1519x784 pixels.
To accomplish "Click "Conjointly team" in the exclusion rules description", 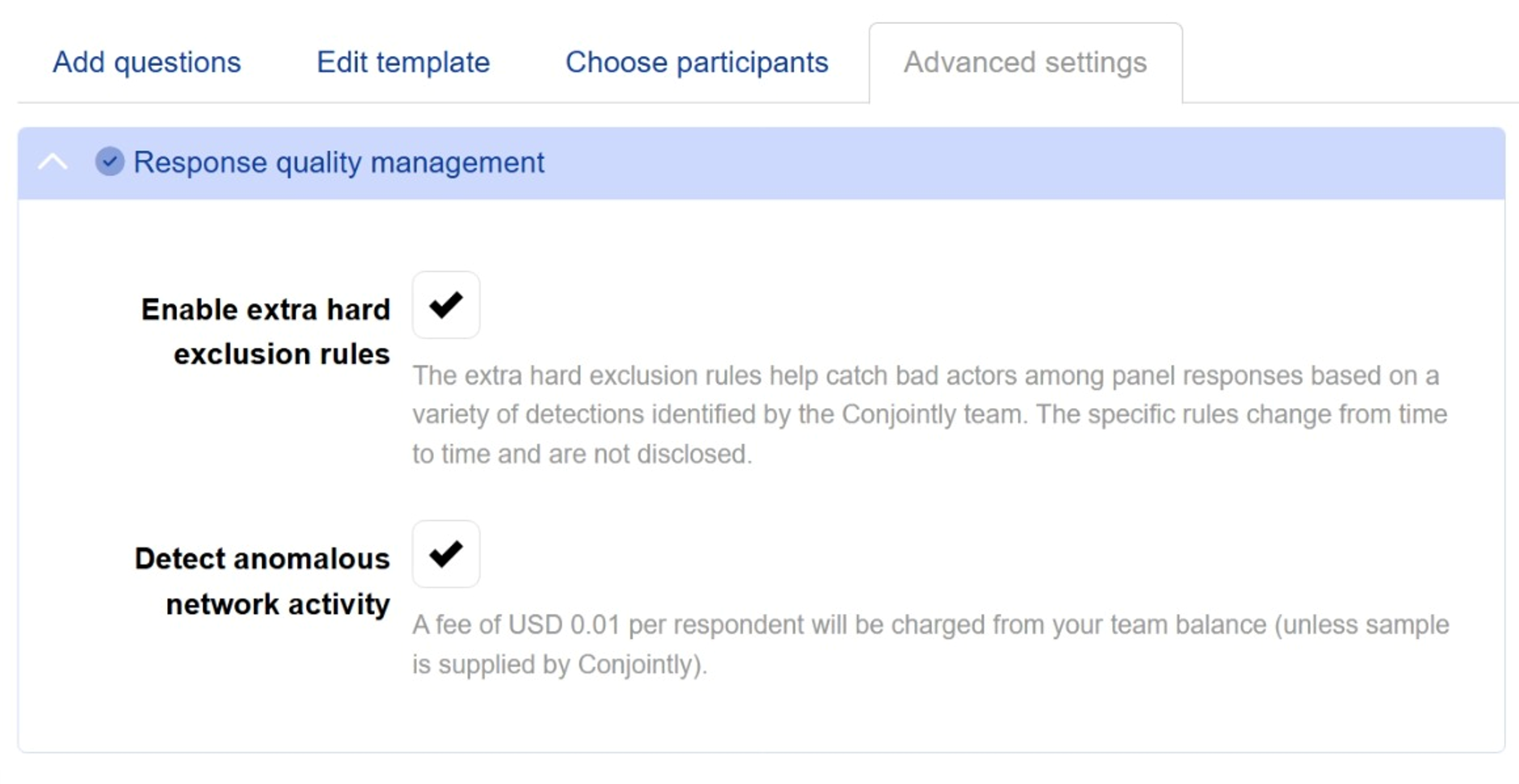I will click(933, 414).
